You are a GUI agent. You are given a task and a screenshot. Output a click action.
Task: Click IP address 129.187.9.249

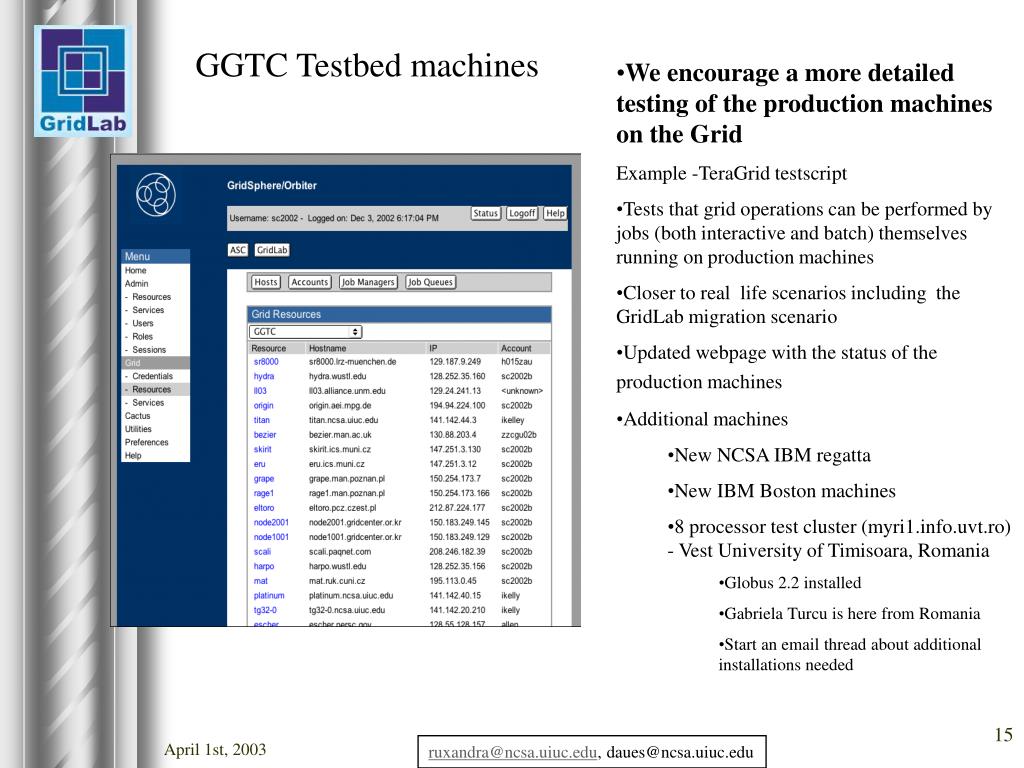[455, 362]
